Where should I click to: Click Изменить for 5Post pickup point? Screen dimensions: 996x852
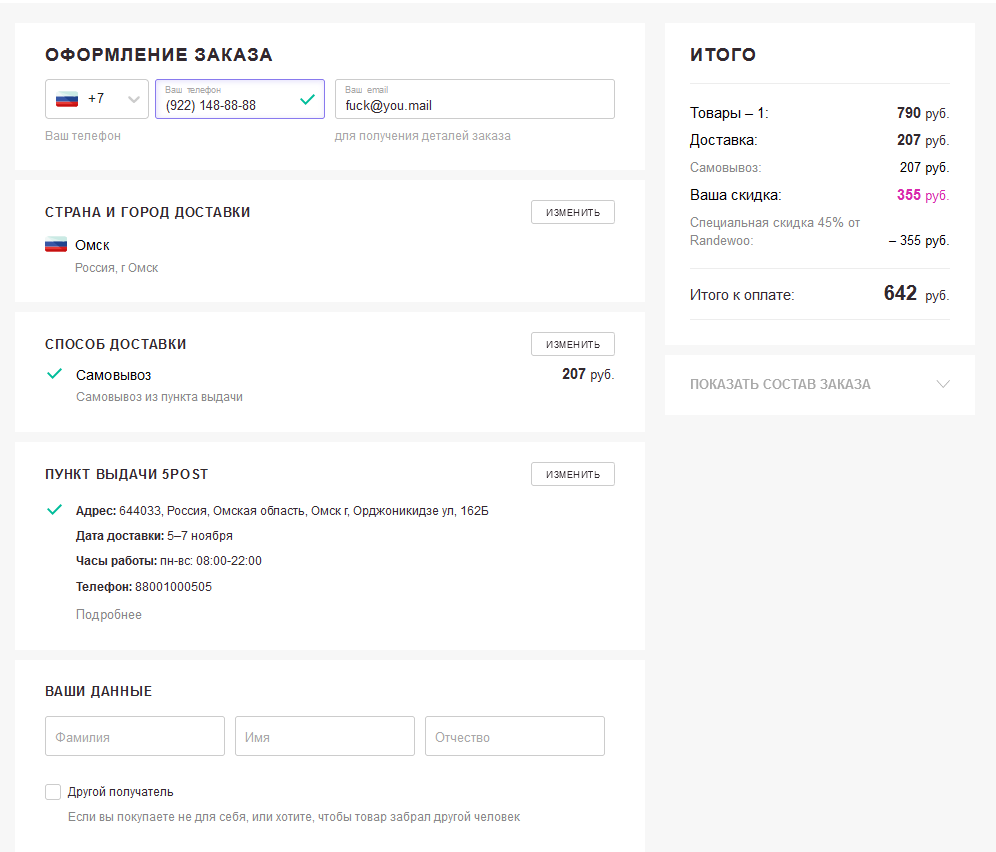572,474
